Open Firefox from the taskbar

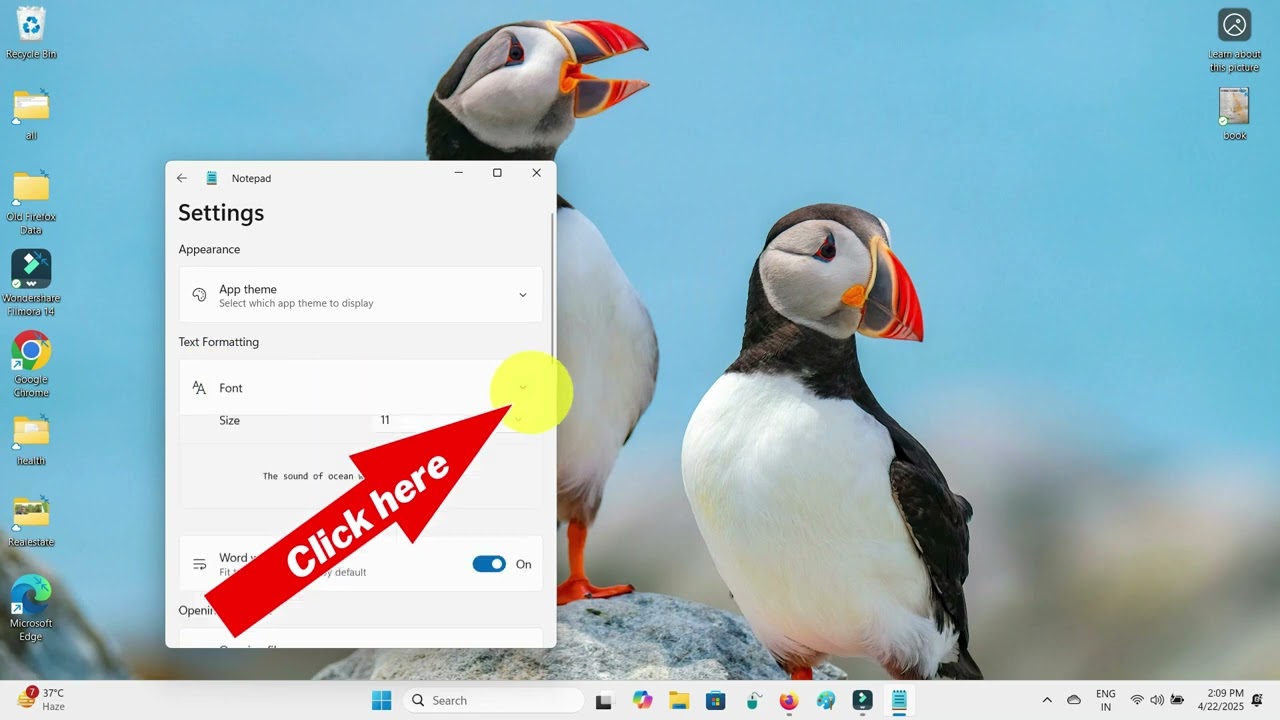click(x=789, y=700)
